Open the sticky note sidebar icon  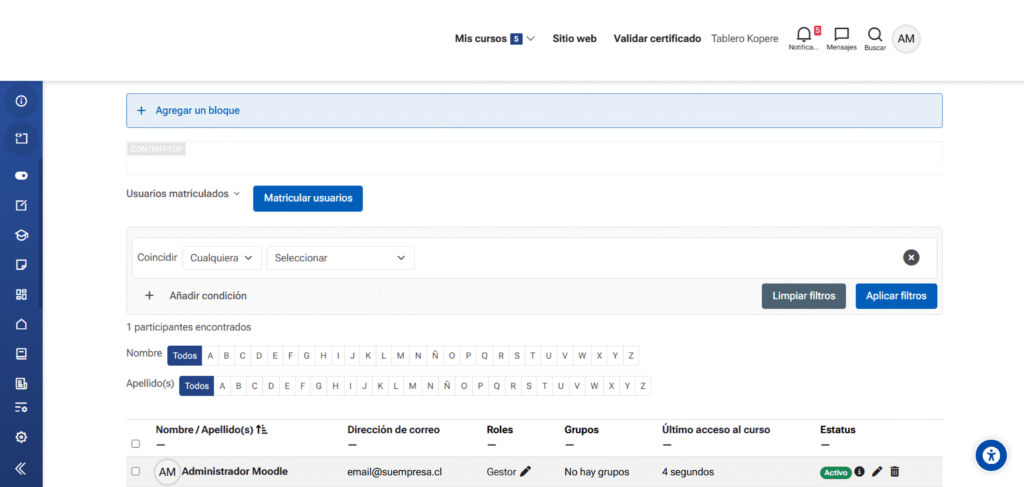[21, 264]
